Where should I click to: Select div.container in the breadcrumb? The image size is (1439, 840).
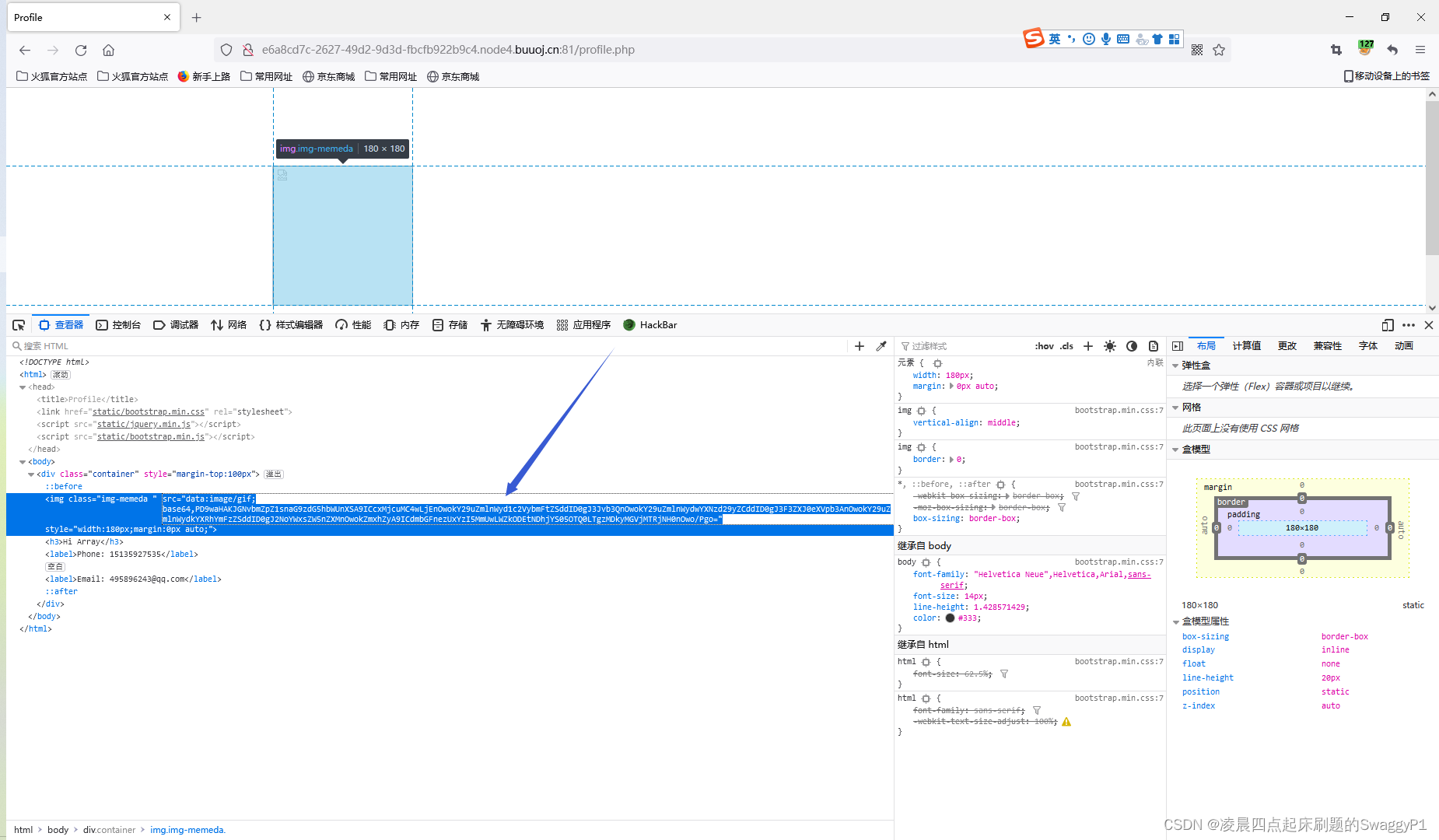pyautogui.click(x=110, y=830)
